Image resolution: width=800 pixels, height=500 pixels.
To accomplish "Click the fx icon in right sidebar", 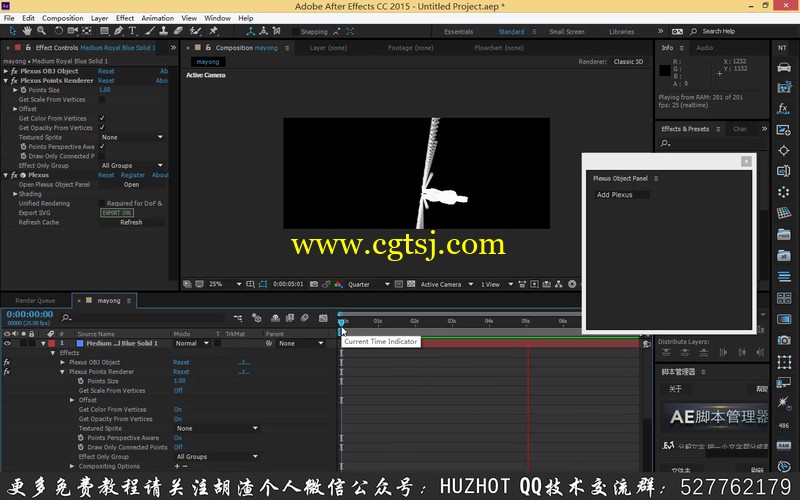I will [783, 108].
